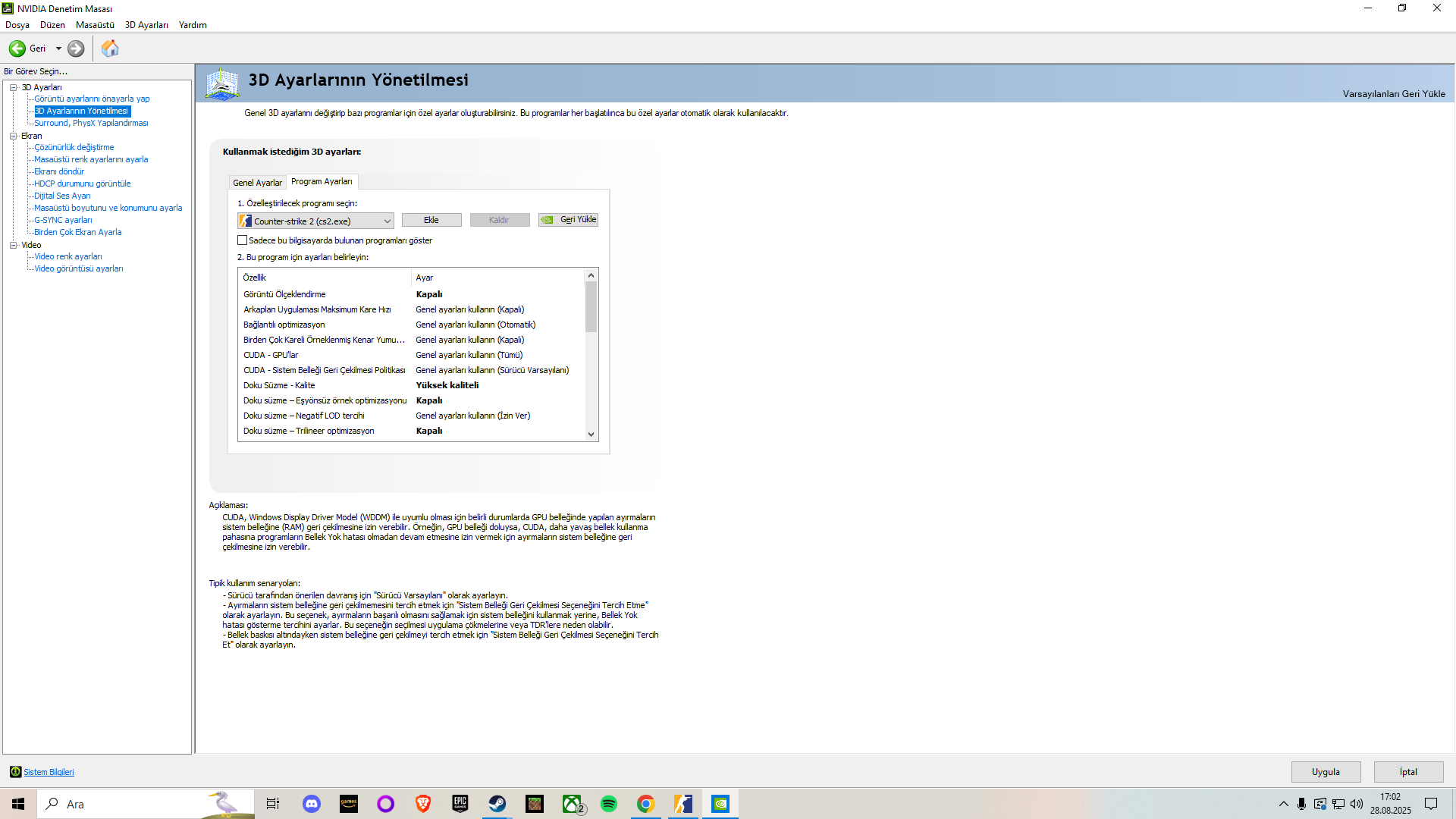This screenshot has height=819, width=1456.
Task: Open Masaüstü boyutunu ve konumunu ayarla
Action: [108, 208]
